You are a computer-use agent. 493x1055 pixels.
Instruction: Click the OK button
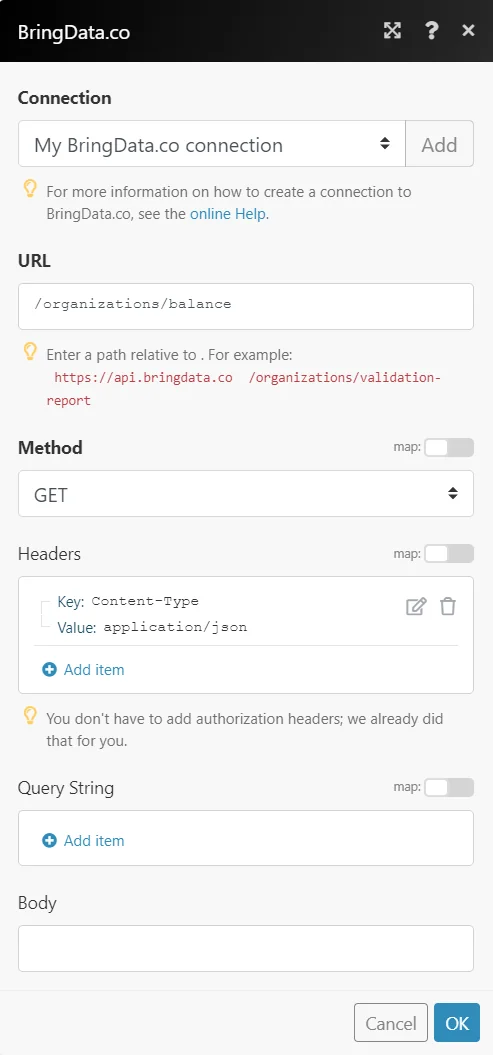point(457,1023)
